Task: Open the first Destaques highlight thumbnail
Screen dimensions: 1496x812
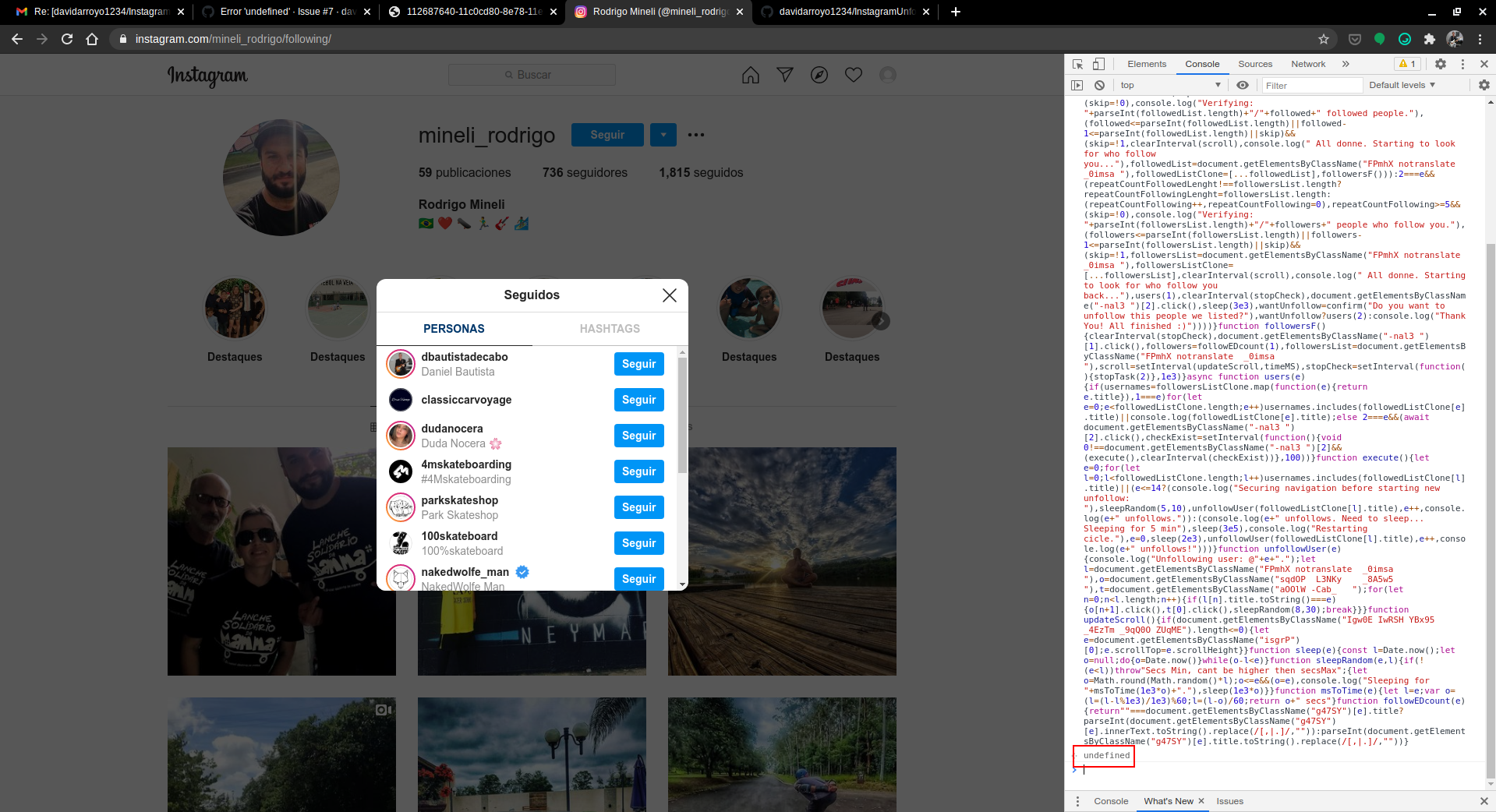Action: coord(235,309)
